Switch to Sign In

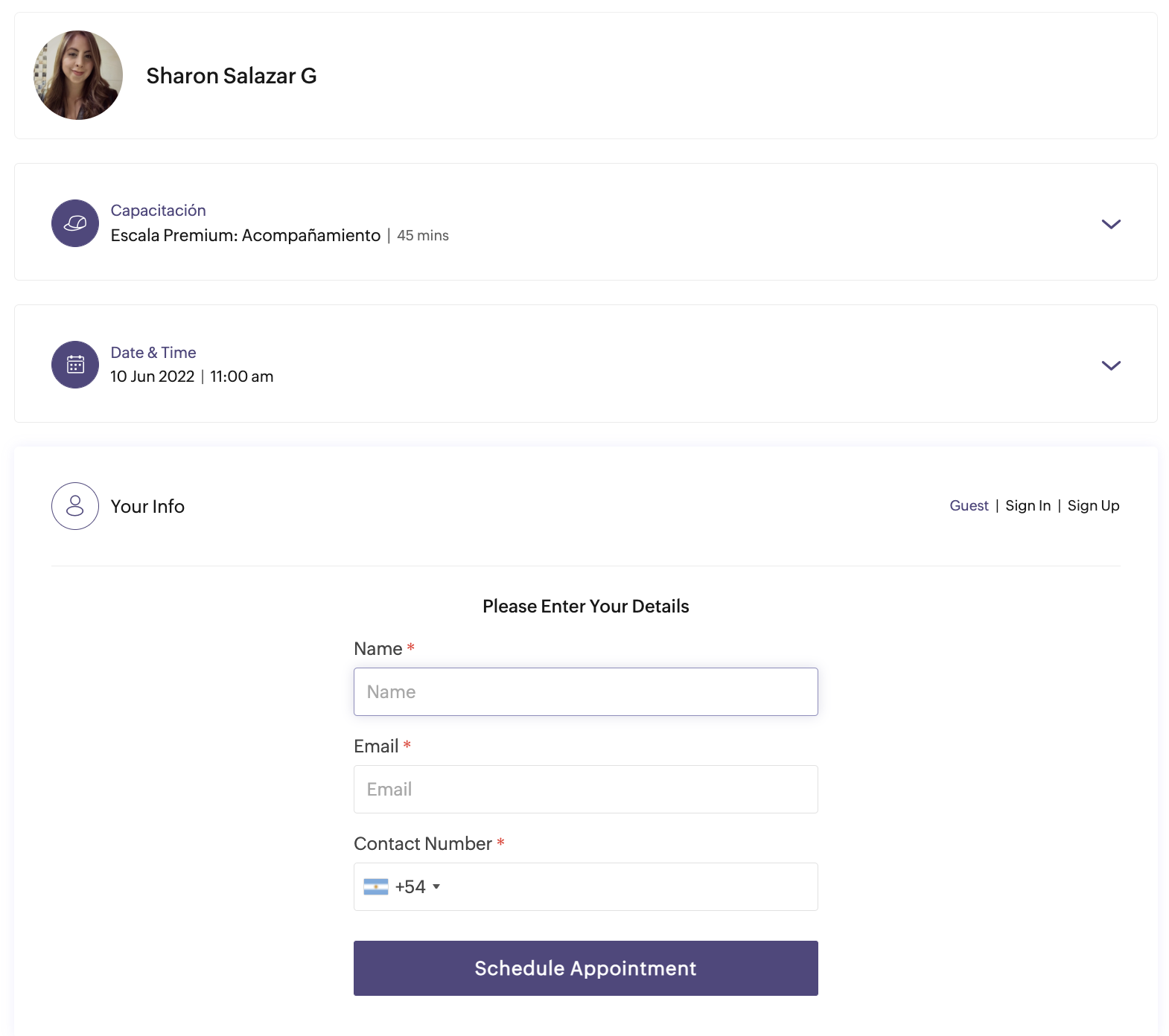(x=1028, y=505)
